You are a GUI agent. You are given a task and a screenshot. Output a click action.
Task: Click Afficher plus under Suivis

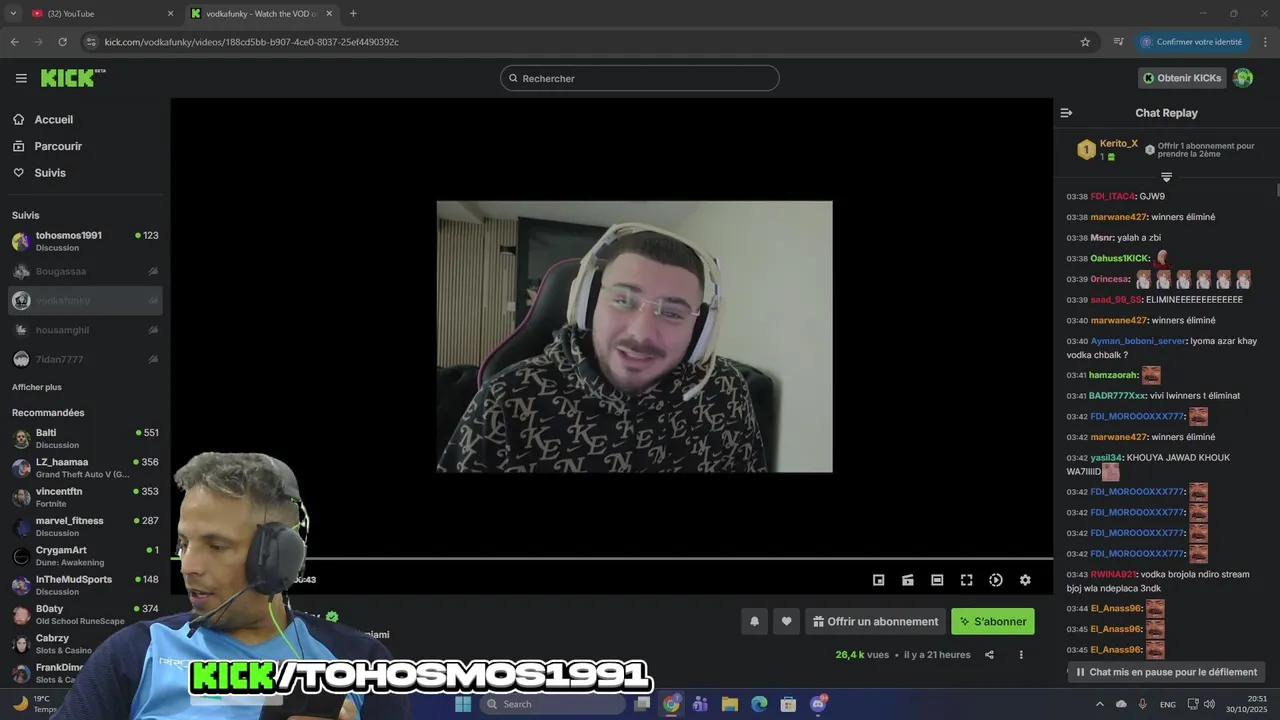coord(37,387)
